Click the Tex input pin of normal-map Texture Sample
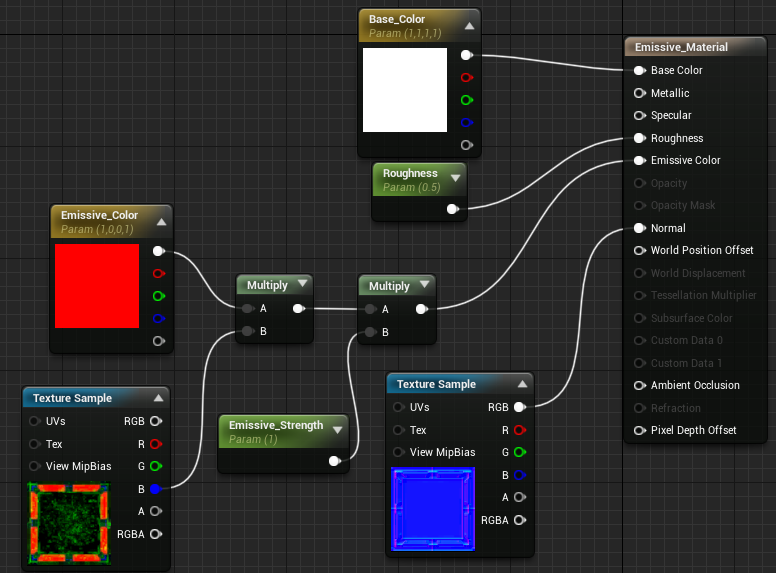 coord(399,430)
